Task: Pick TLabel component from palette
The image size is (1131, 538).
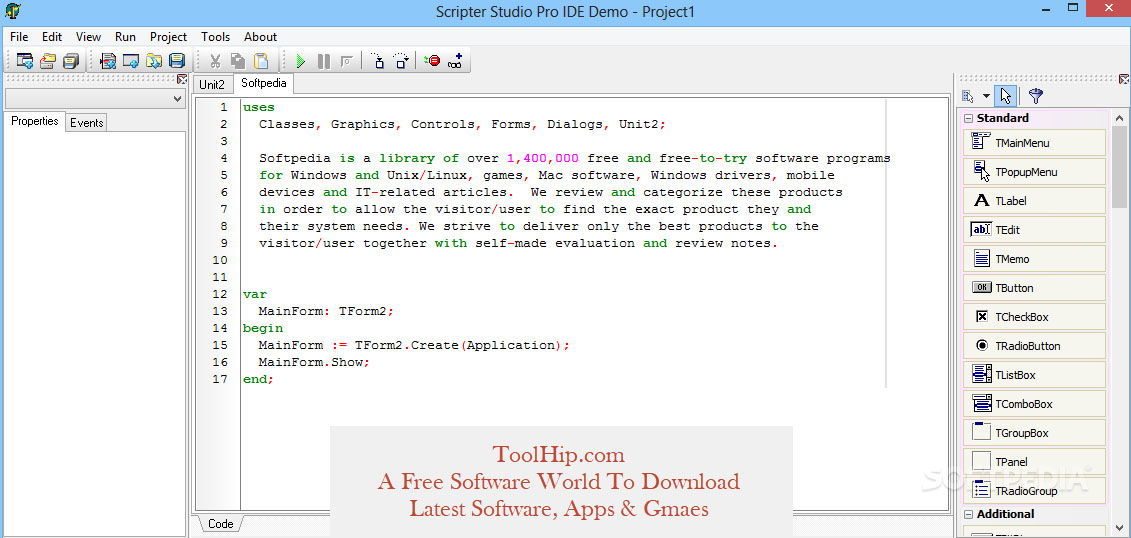Action: 1034,200
